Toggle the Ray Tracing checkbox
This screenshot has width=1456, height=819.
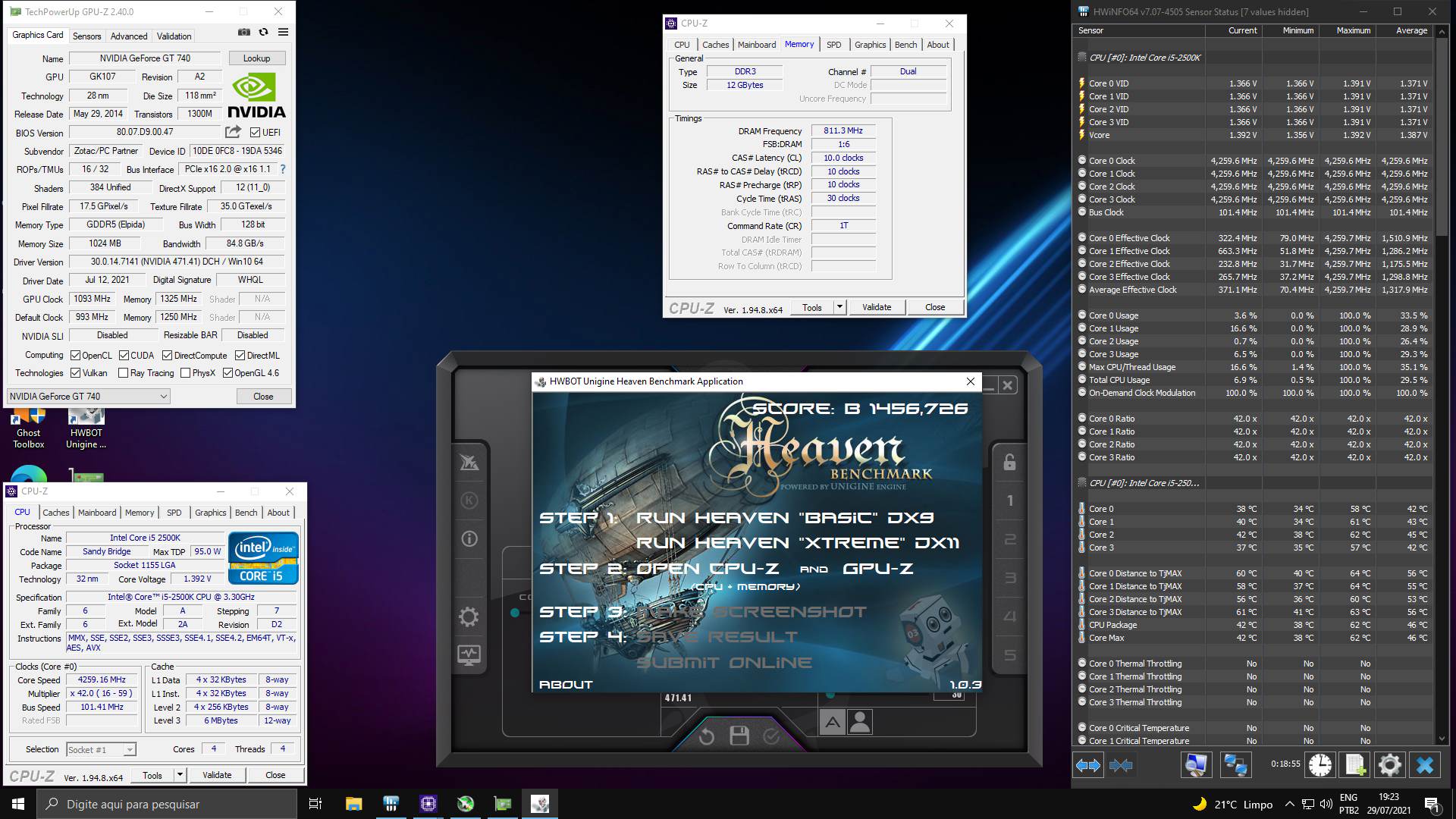123,373
